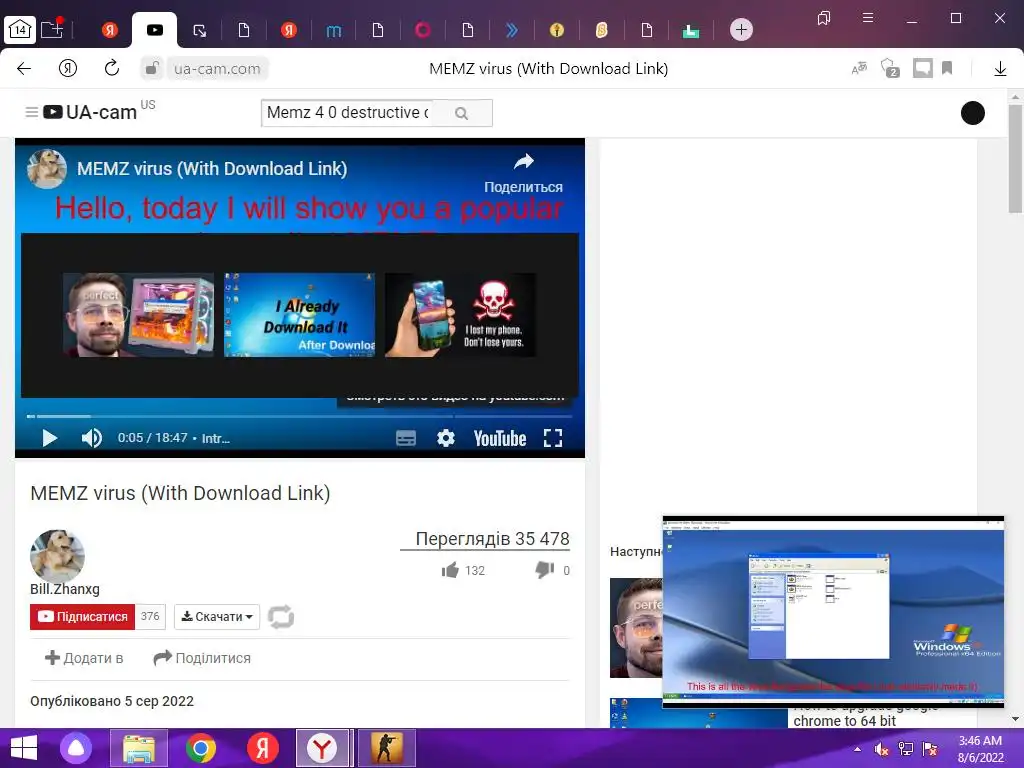Switch to the tab with pink circle icon
This screenshot has height=768, width=1024.
click(x=423, y=29)
